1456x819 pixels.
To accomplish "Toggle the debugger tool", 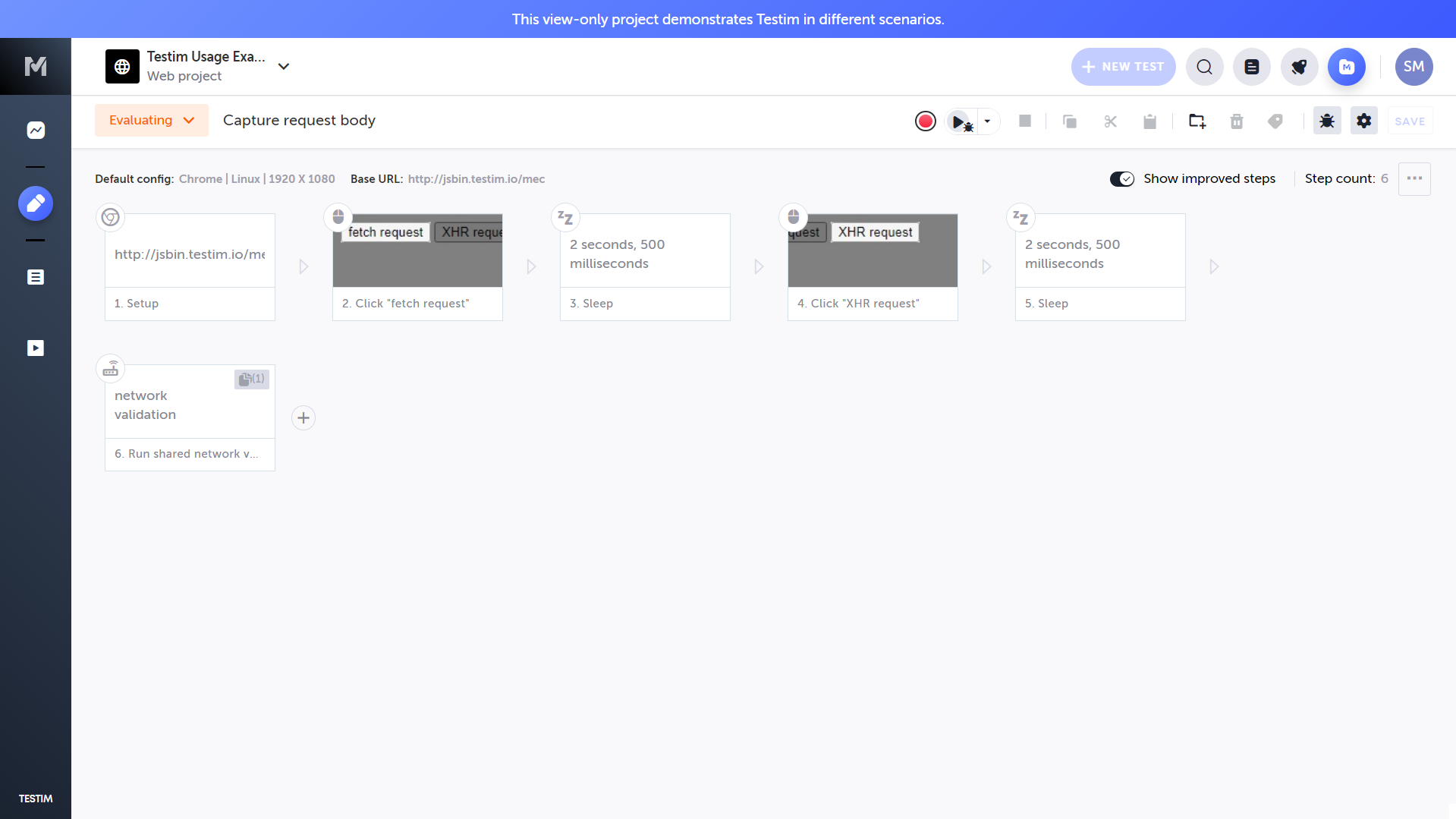I will pyautogui.click(x=1325, y=120).
